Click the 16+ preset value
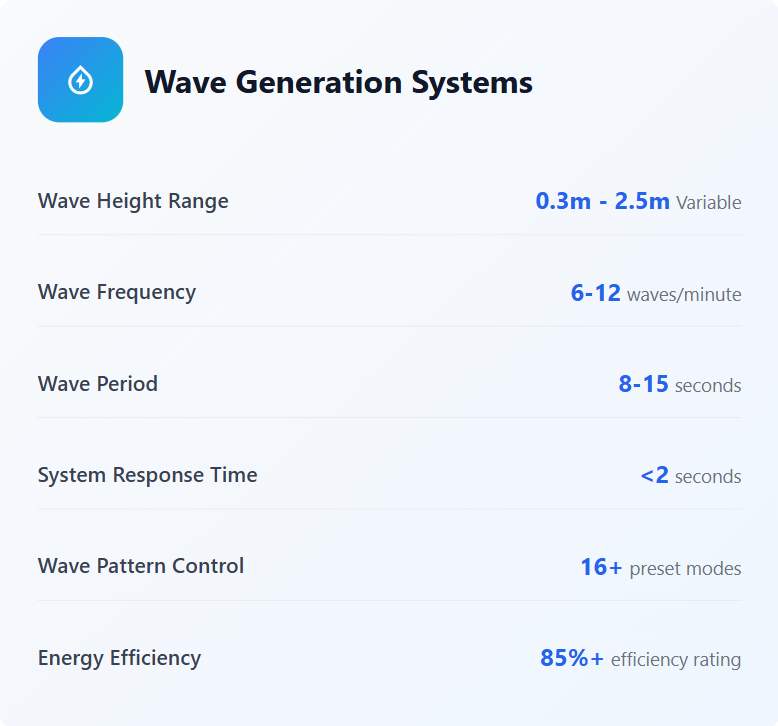 coord(600,567)
